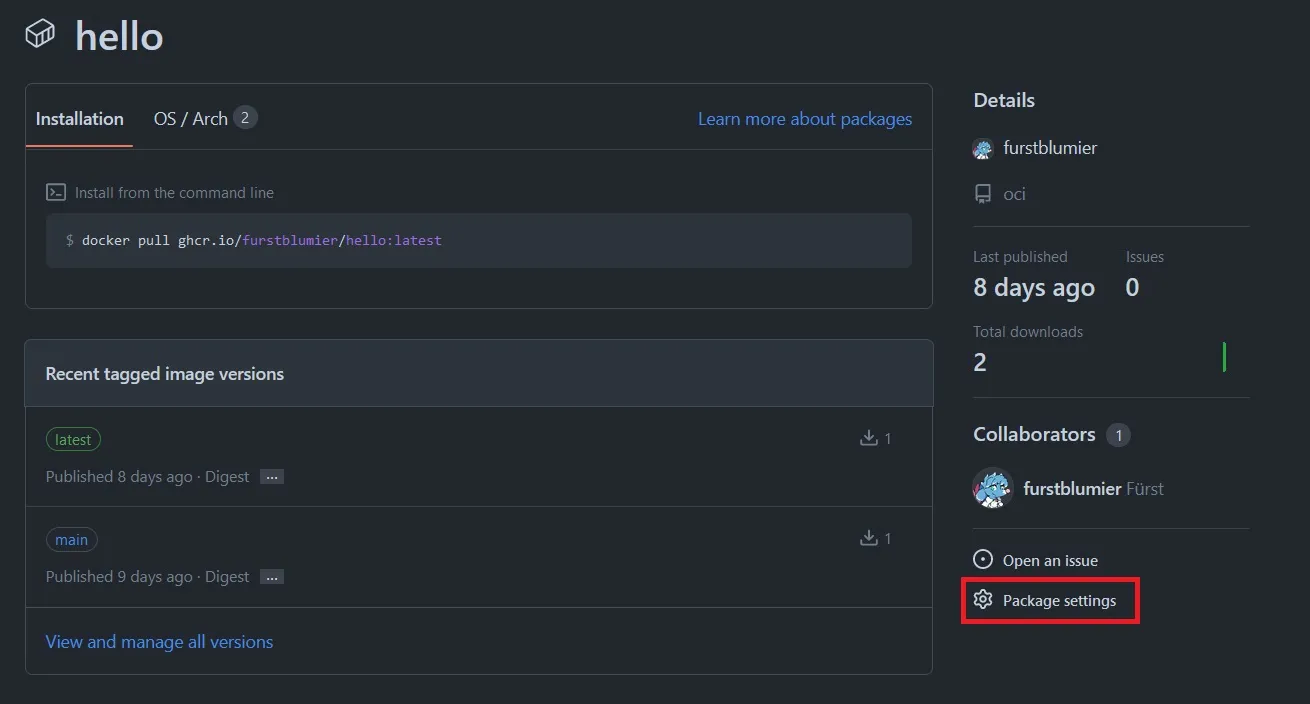
Task: Expand the Digest ellipsis for the main tag
Action: [272, 577]
